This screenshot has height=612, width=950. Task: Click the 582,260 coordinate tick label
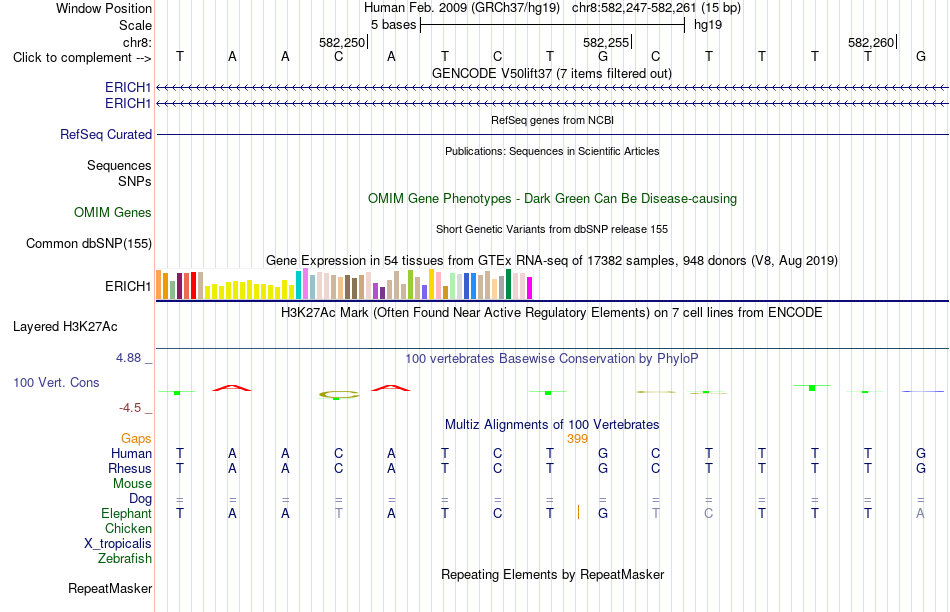[871, 42]
